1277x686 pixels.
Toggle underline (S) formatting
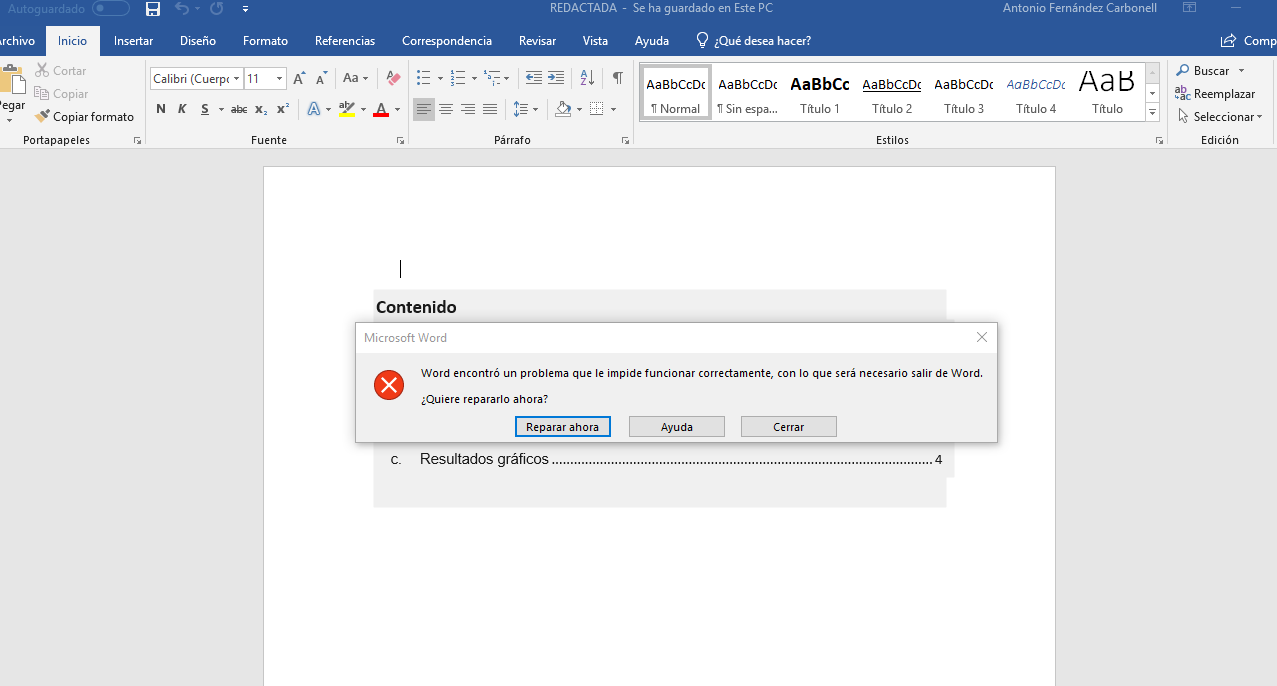pyautogui.click(x=205, y=109)
